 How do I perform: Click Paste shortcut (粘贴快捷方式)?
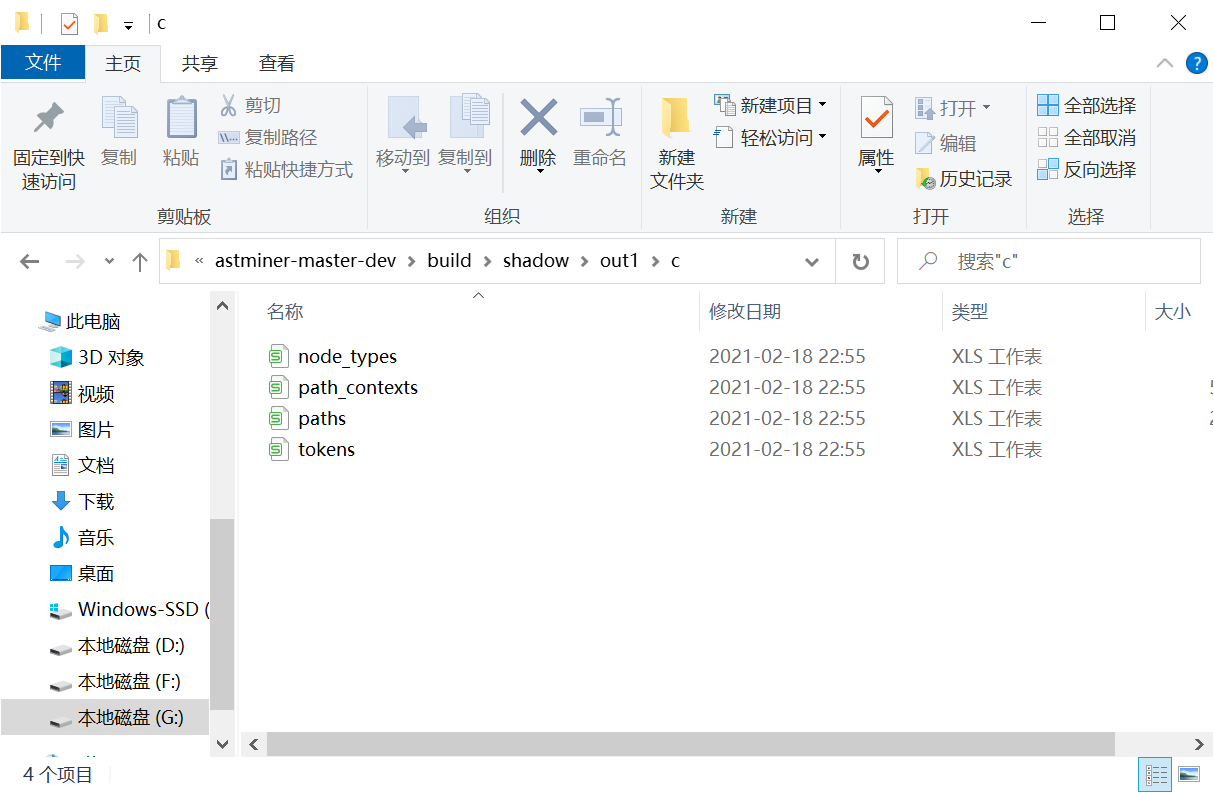[286, 169]
